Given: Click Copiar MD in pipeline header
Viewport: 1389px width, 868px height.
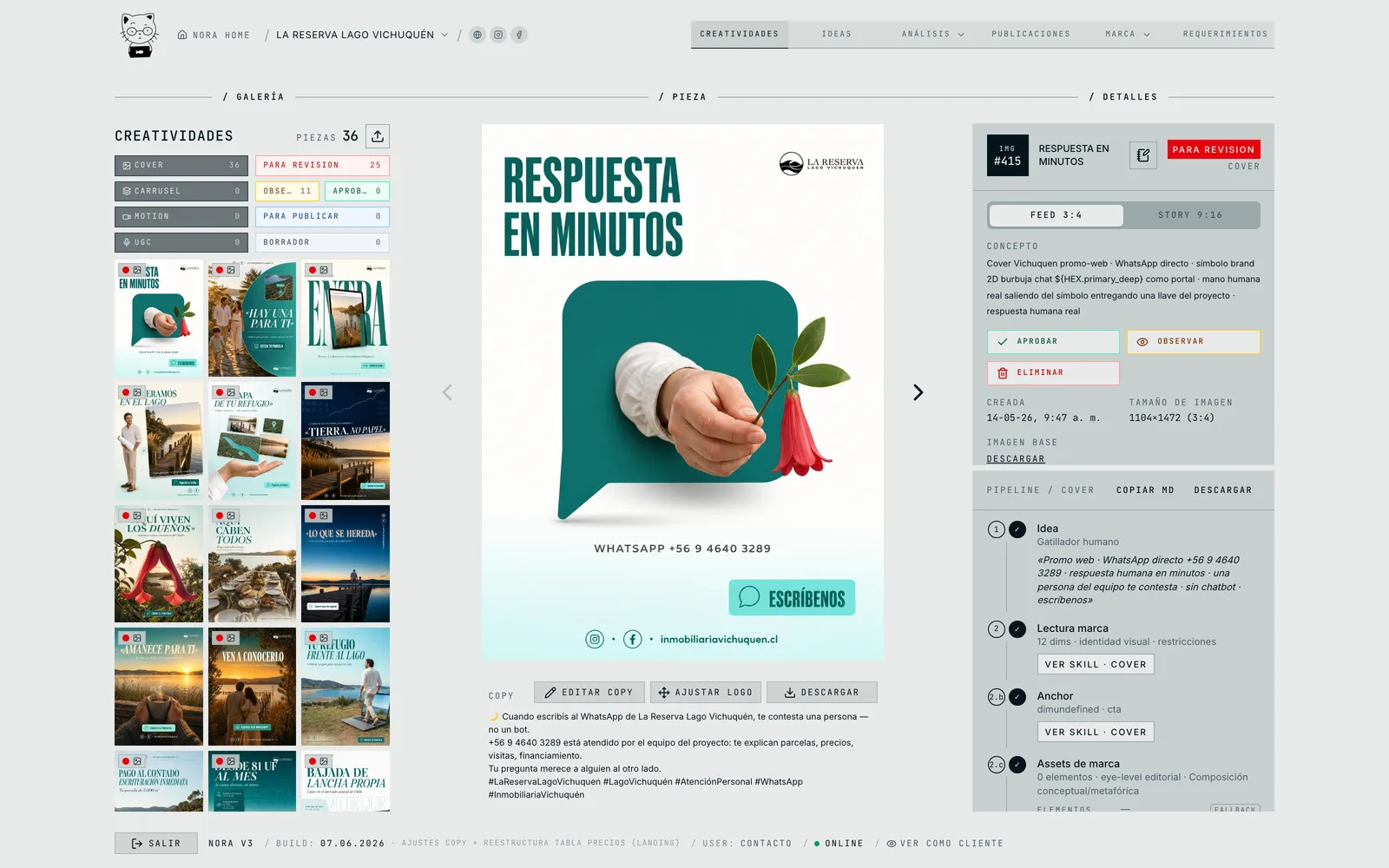Looking at the screenshot, I should pyautogui.click(x=1145, y=490).
